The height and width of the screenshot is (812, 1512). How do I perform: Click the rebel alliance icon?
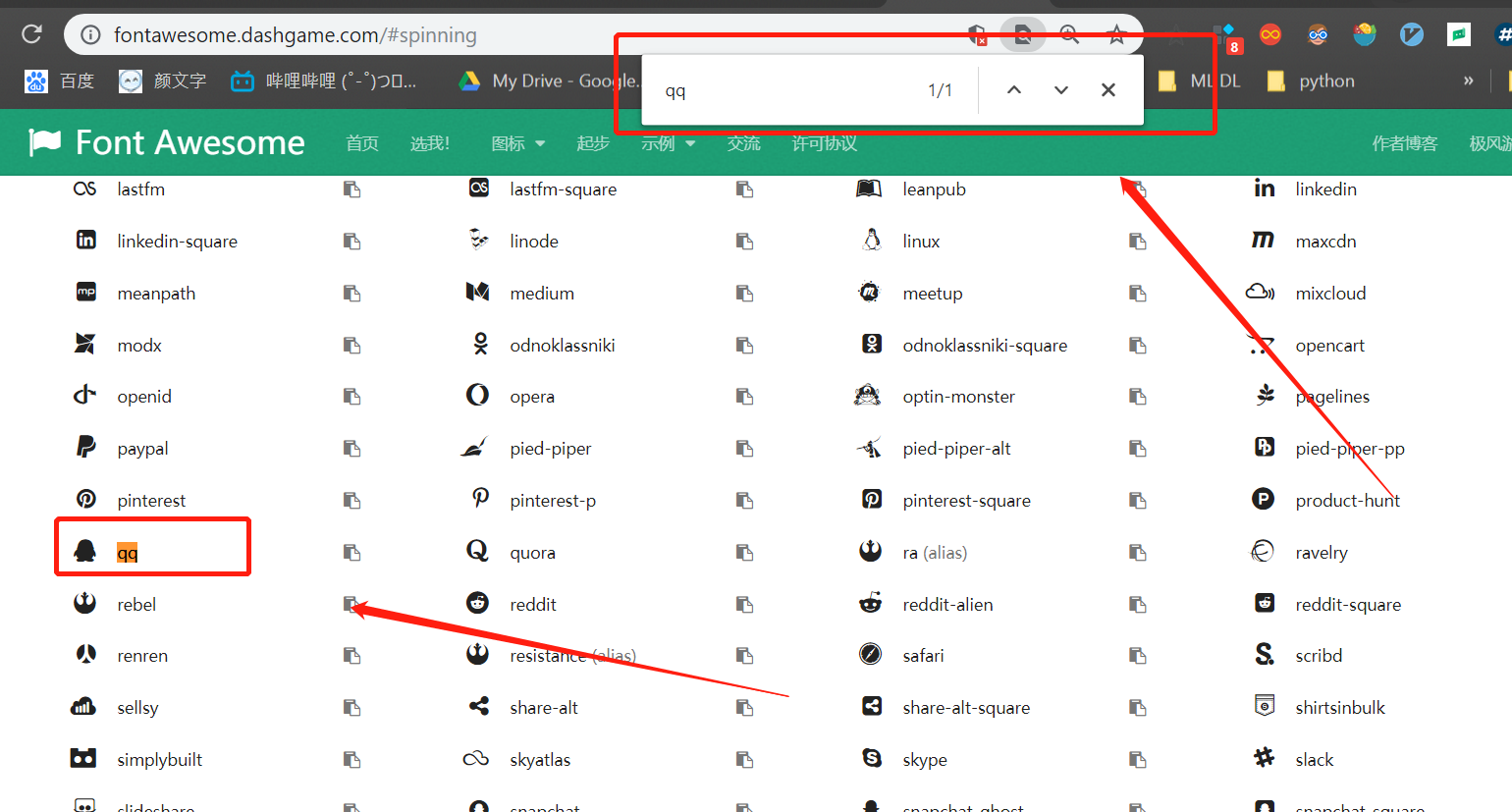tap(85, 602)
